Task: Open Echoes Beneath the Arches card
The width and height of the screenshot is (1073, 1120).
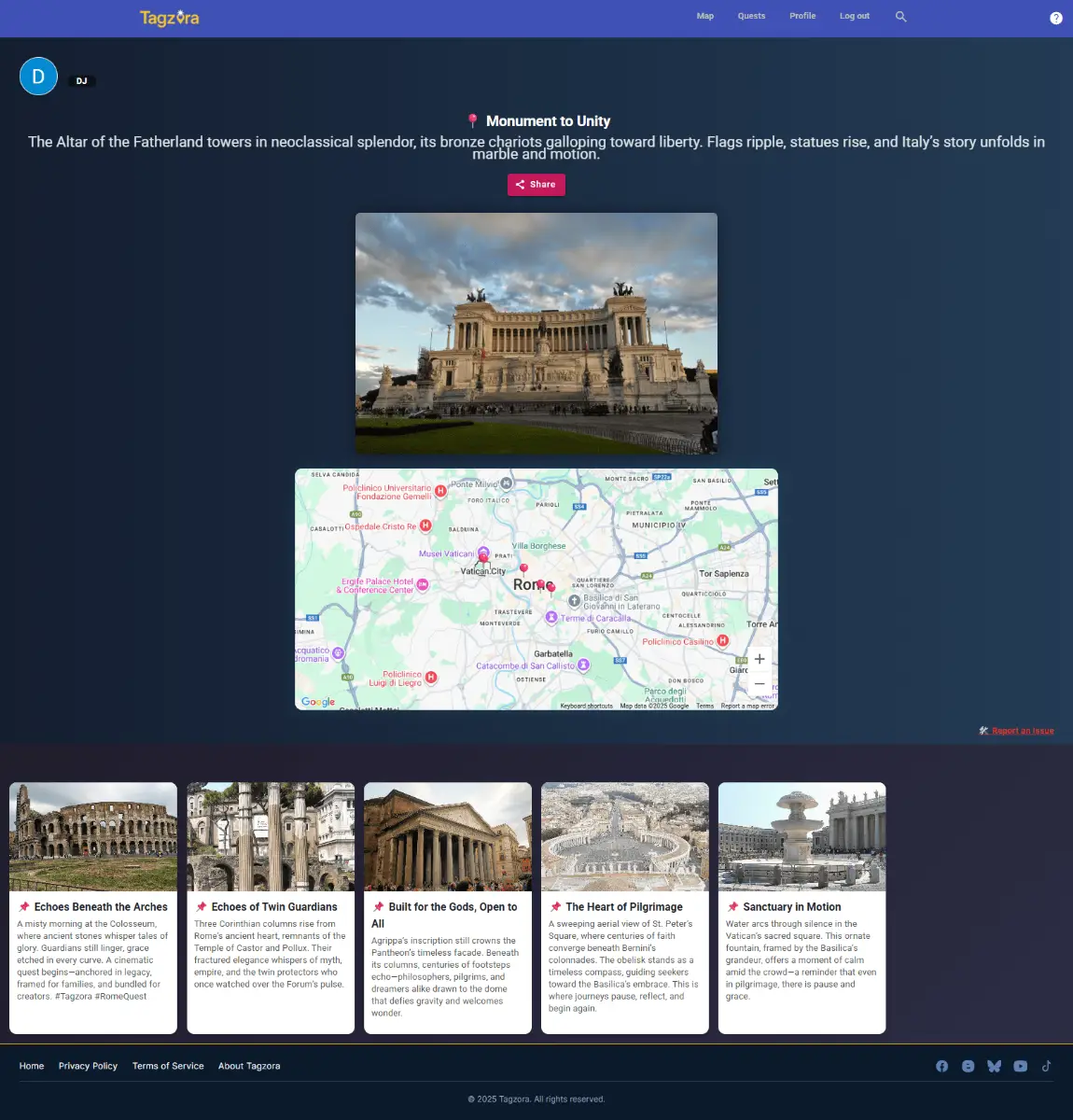Action: point(93,907)
